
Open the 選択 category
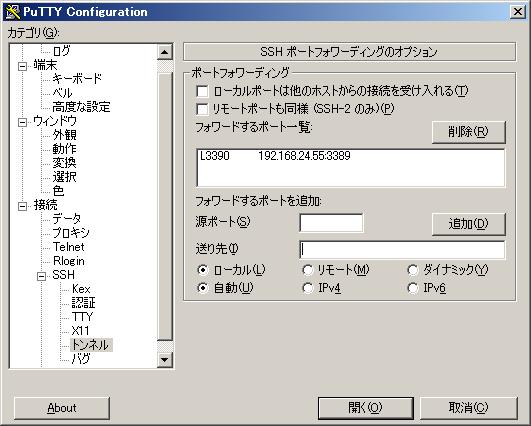(64, 177)
